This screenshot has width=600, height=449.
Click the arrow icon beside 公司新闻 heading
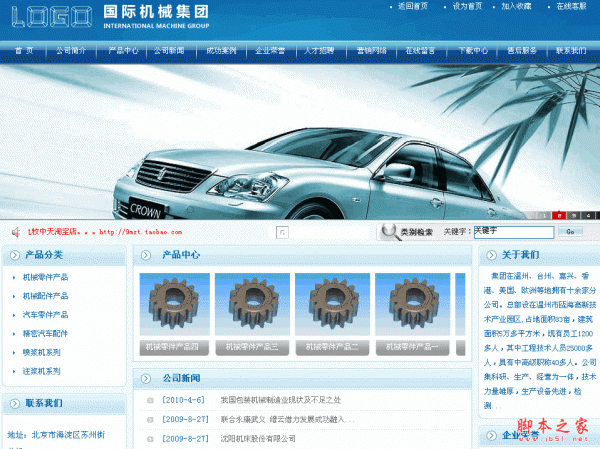pyautogui.click(x=146, y=379)
